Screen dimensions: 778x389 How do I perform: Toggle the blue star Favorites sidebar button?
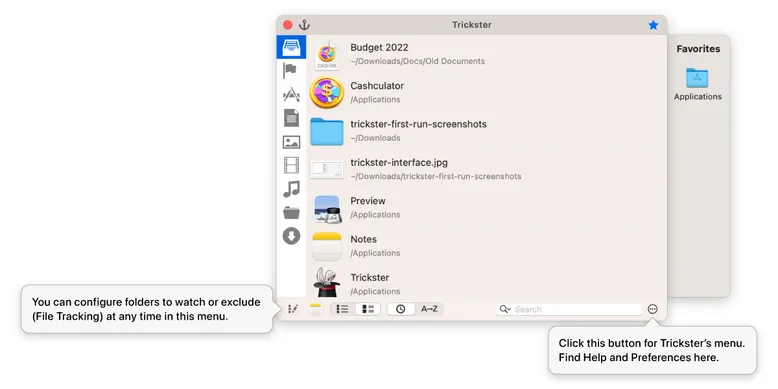(653, 25)
